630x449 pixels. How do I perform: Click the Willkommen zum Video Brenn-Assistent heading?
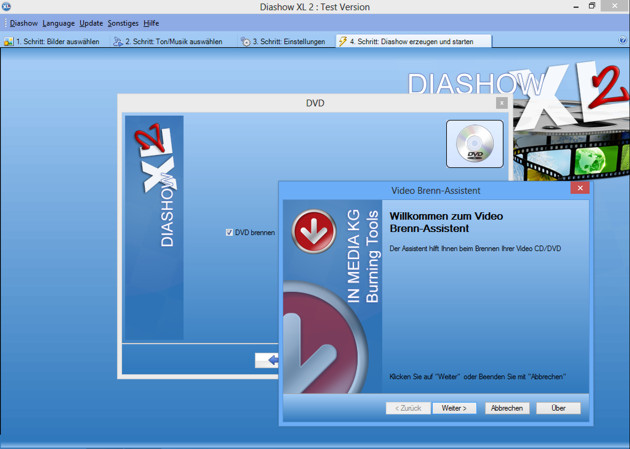pos(446,222)
